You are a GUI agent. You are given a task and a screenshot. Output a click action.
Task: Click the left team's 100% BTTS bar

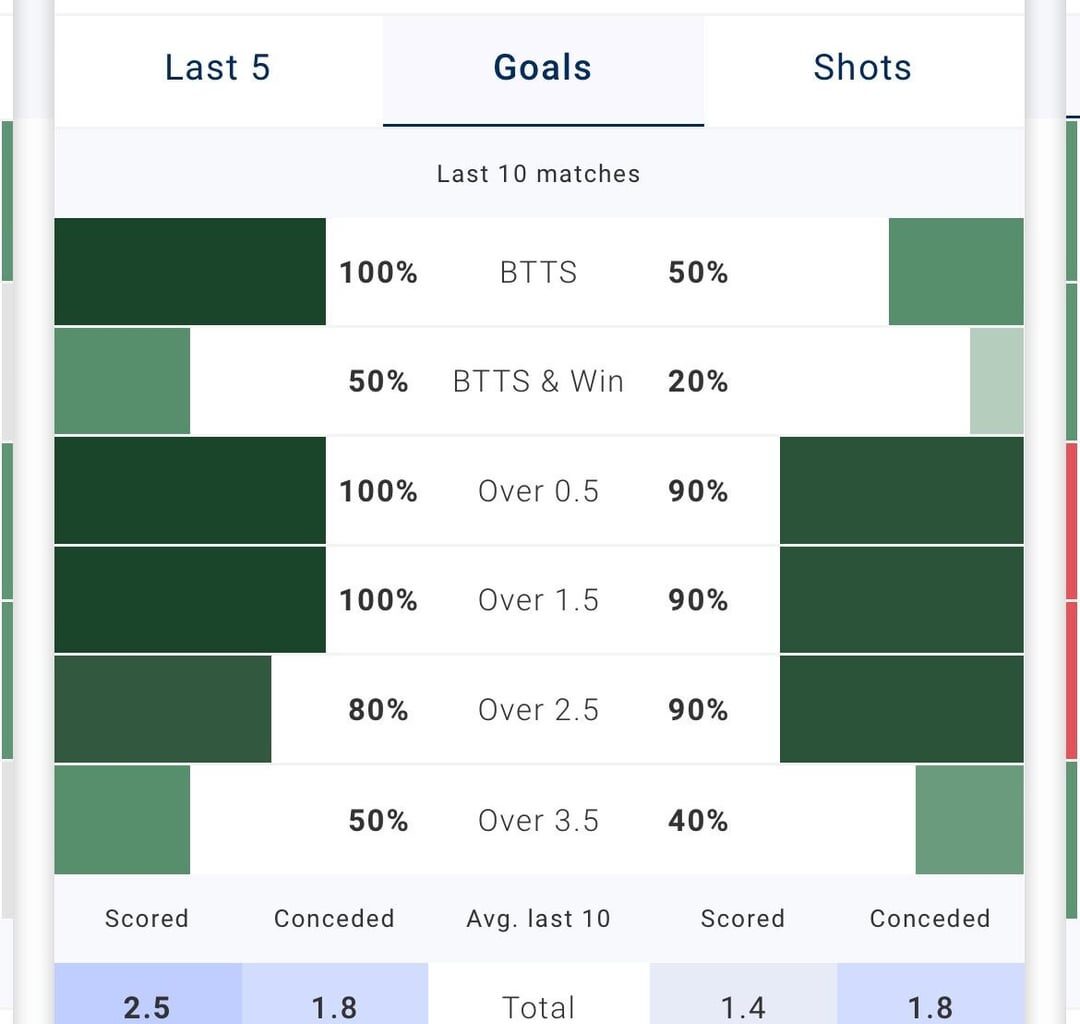click(190, 271)
